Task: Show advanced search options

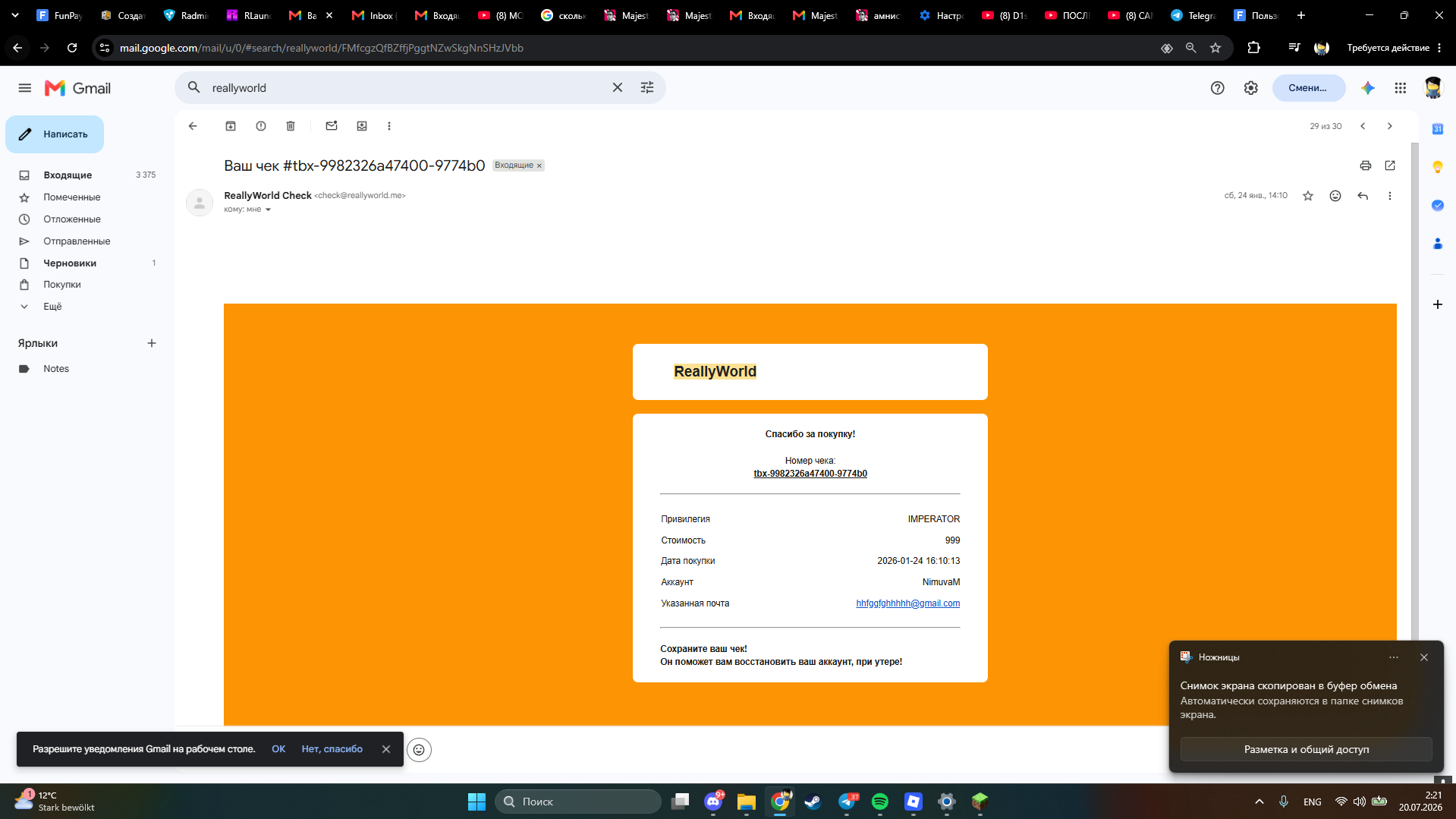Action: (647, 88)
